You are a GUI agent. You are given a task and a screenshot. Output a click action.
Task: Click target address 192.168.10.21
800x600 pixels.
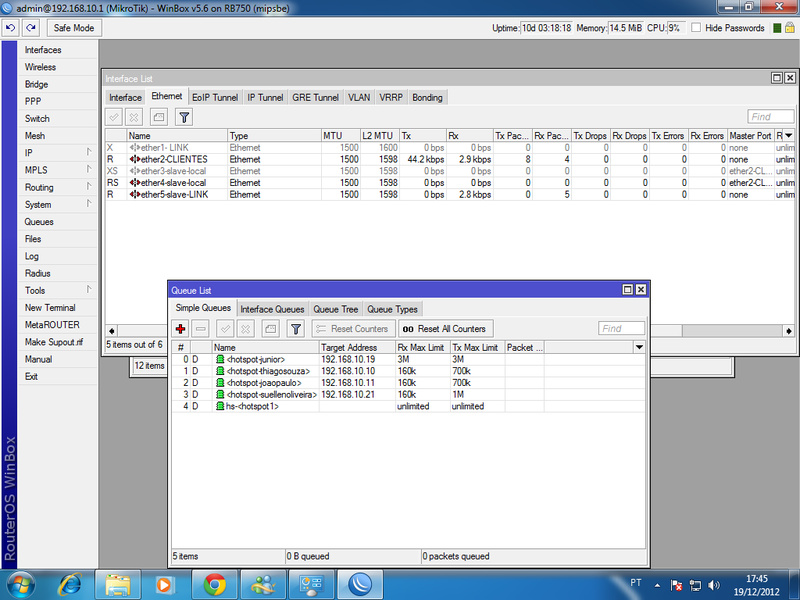[348, 394]
